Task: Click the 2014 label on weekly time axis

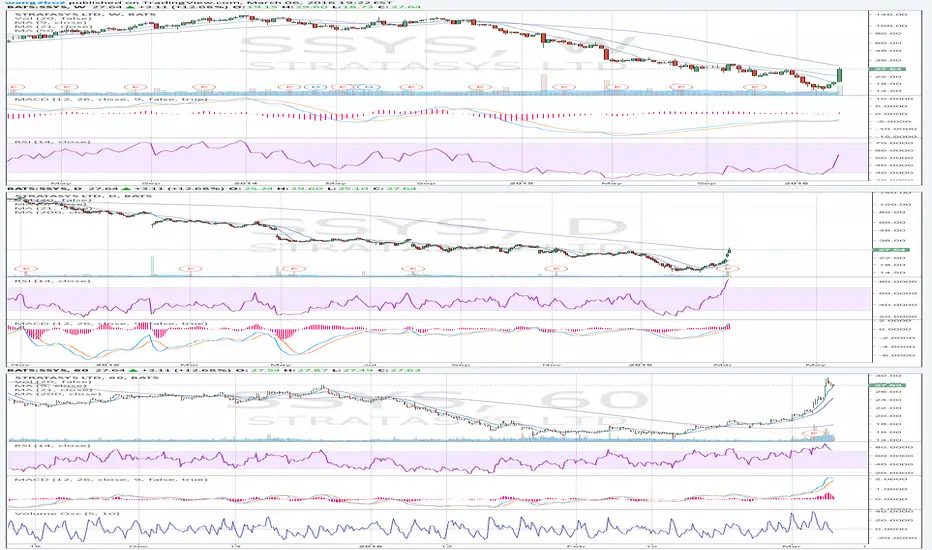Action: [x=245, y=183]
